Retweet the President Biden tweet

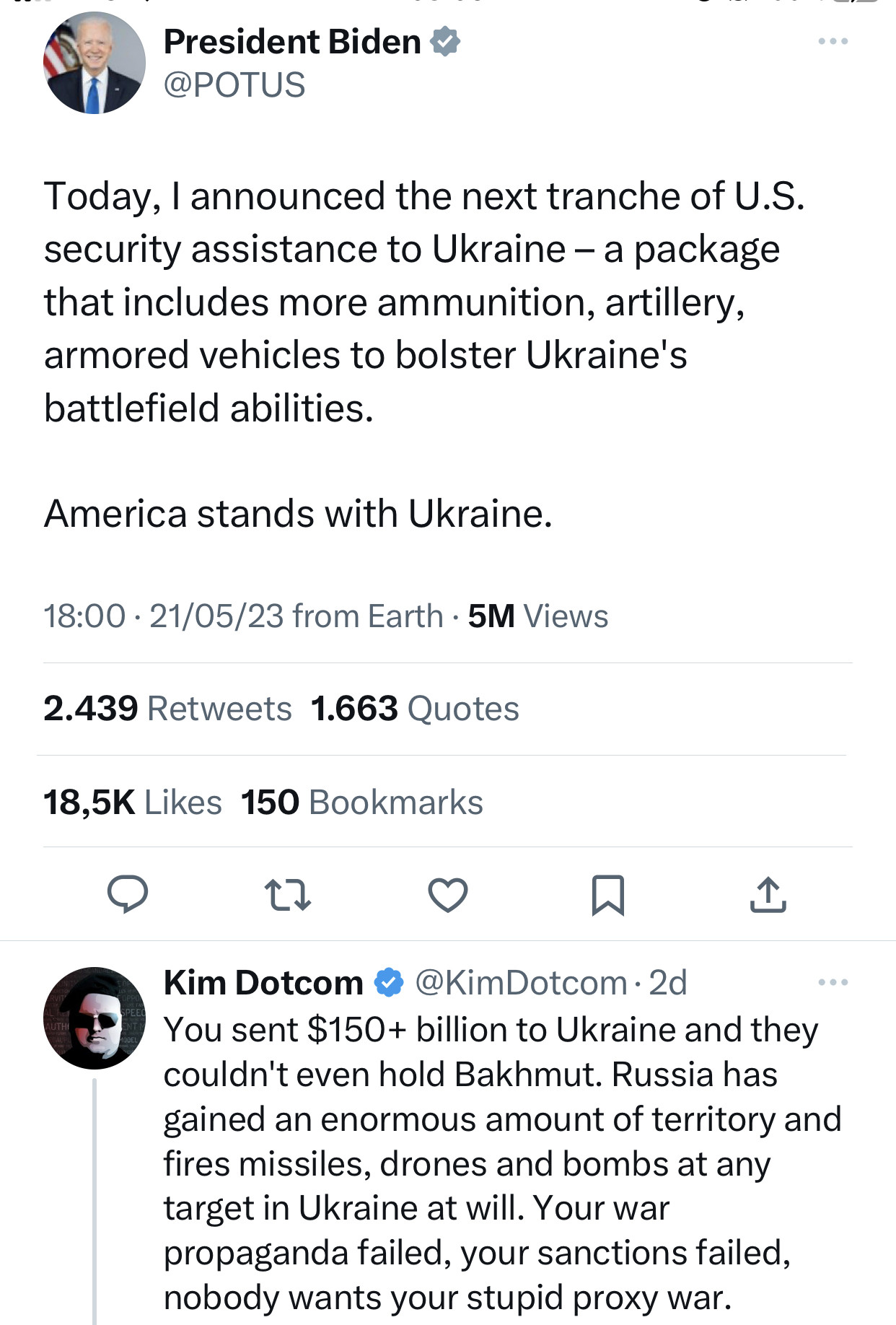pos(288,895)
